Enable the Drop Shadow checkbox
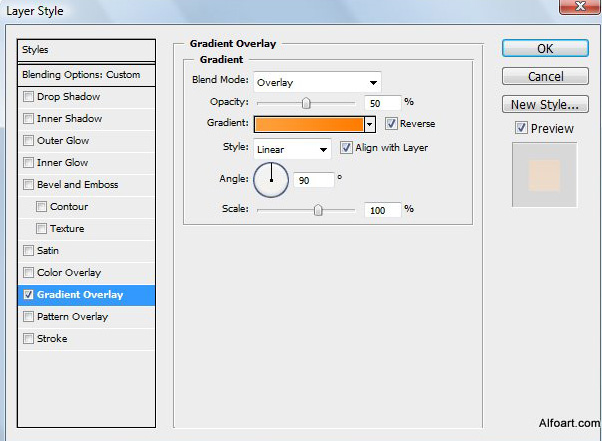 point(28,97)
